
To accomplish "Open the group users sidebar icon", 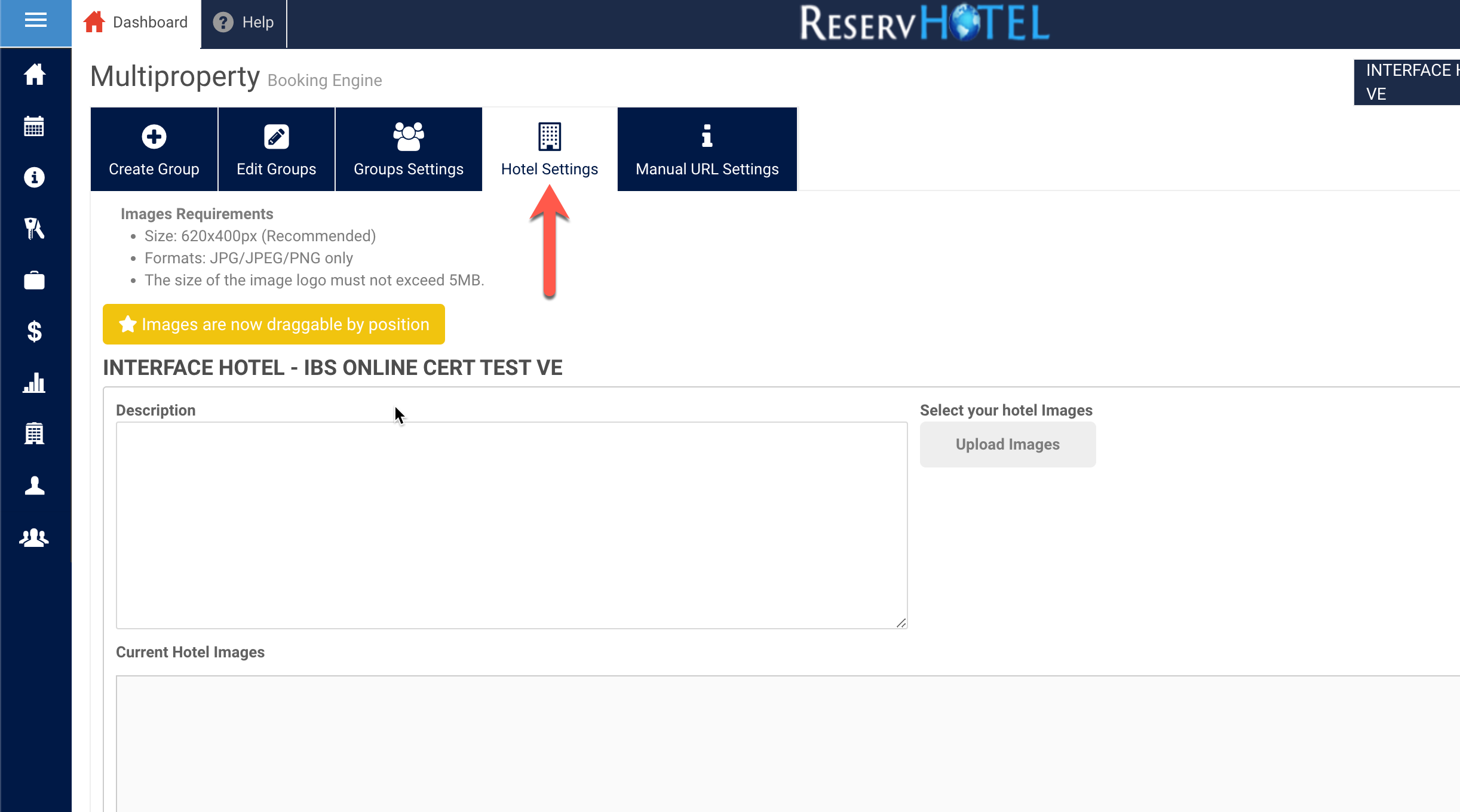I will [x=34, y=537].
